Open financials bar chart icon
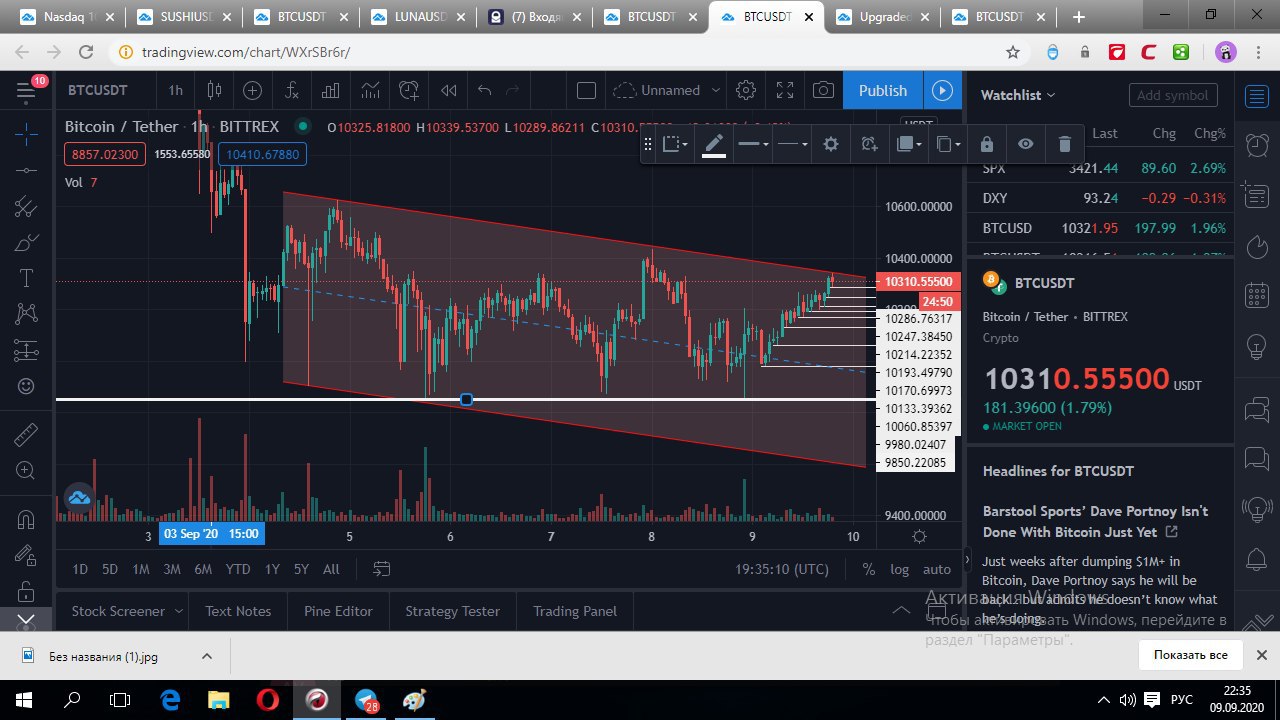This screenshot has height=720, width=1280. click(330, 90)
